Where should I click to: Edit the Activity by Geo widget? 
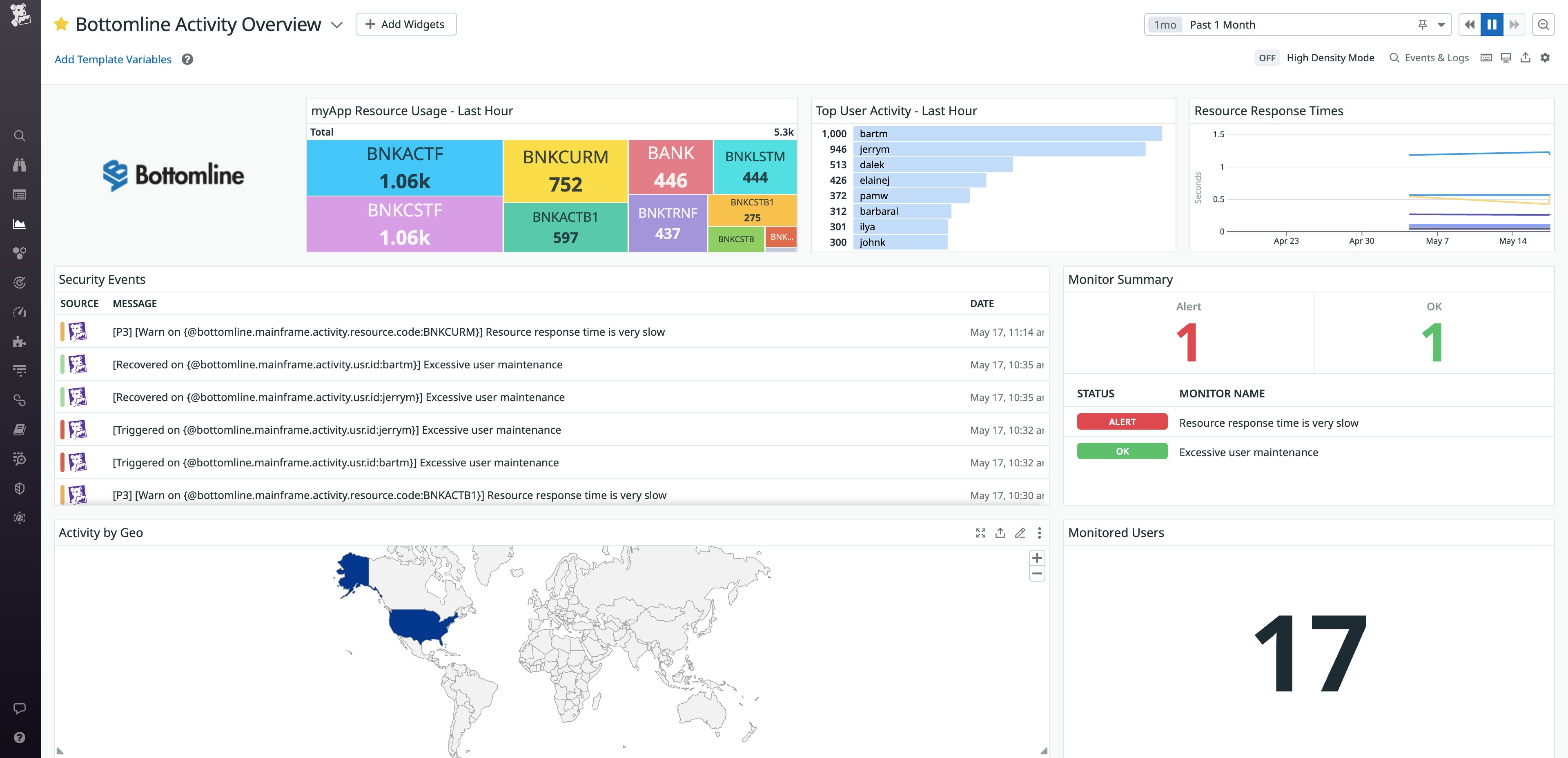[x=1020, y=533]
